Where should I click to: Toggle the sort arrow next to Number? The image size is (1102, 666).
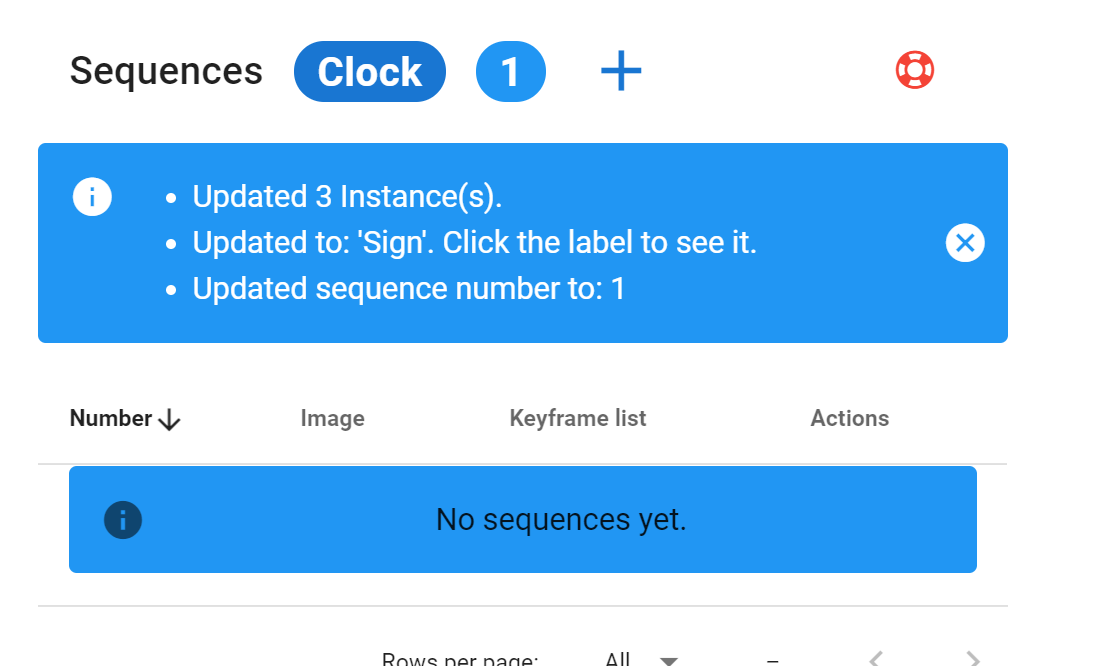point(170,420)
